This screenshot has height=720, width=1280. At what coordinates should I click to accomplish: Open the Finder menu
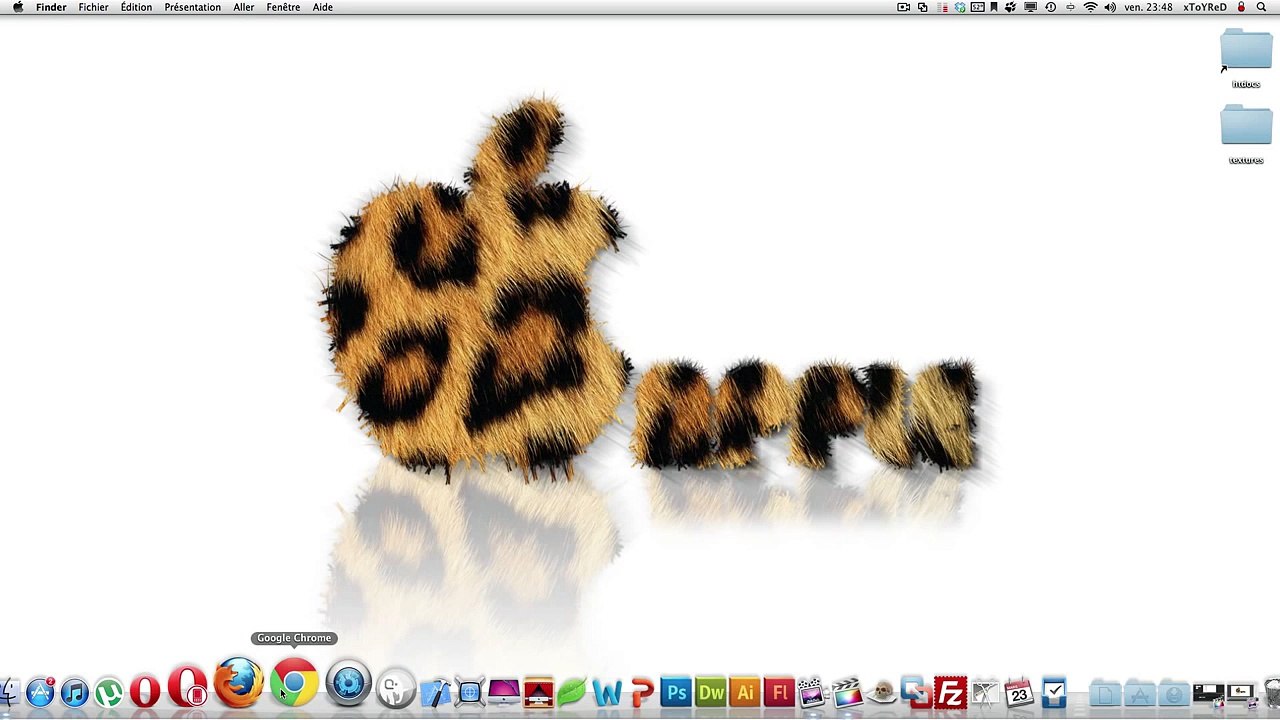[x=51, y=7]
